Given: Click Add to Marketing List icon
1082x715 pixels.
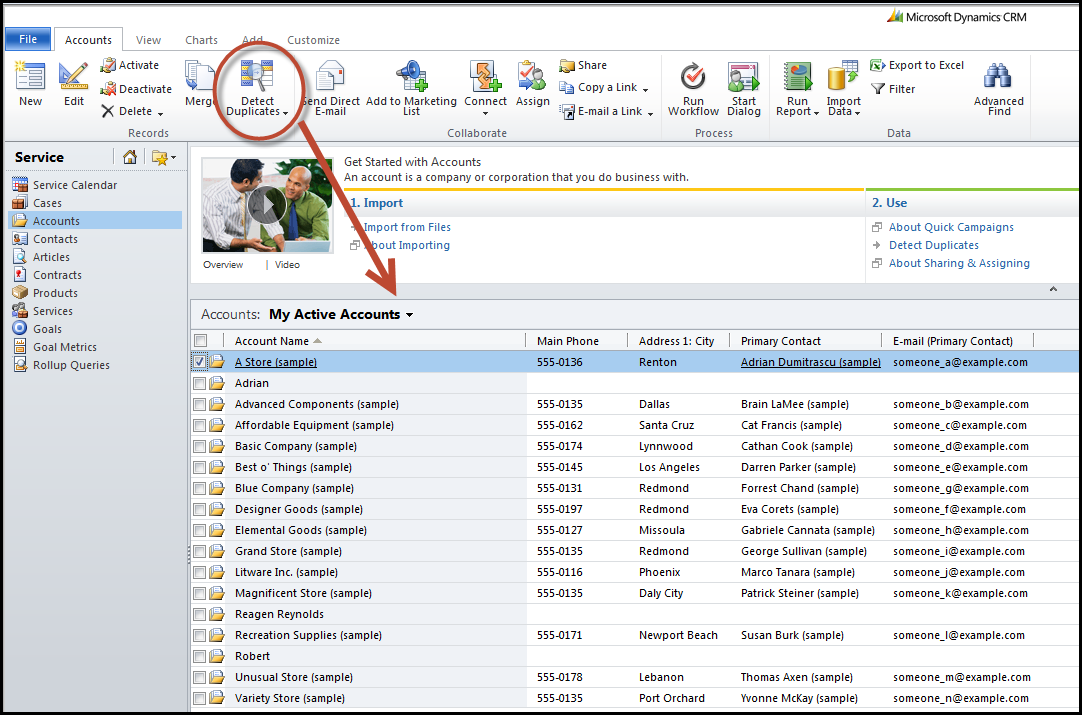Looking at the screenshot, I should coord(412,76).
